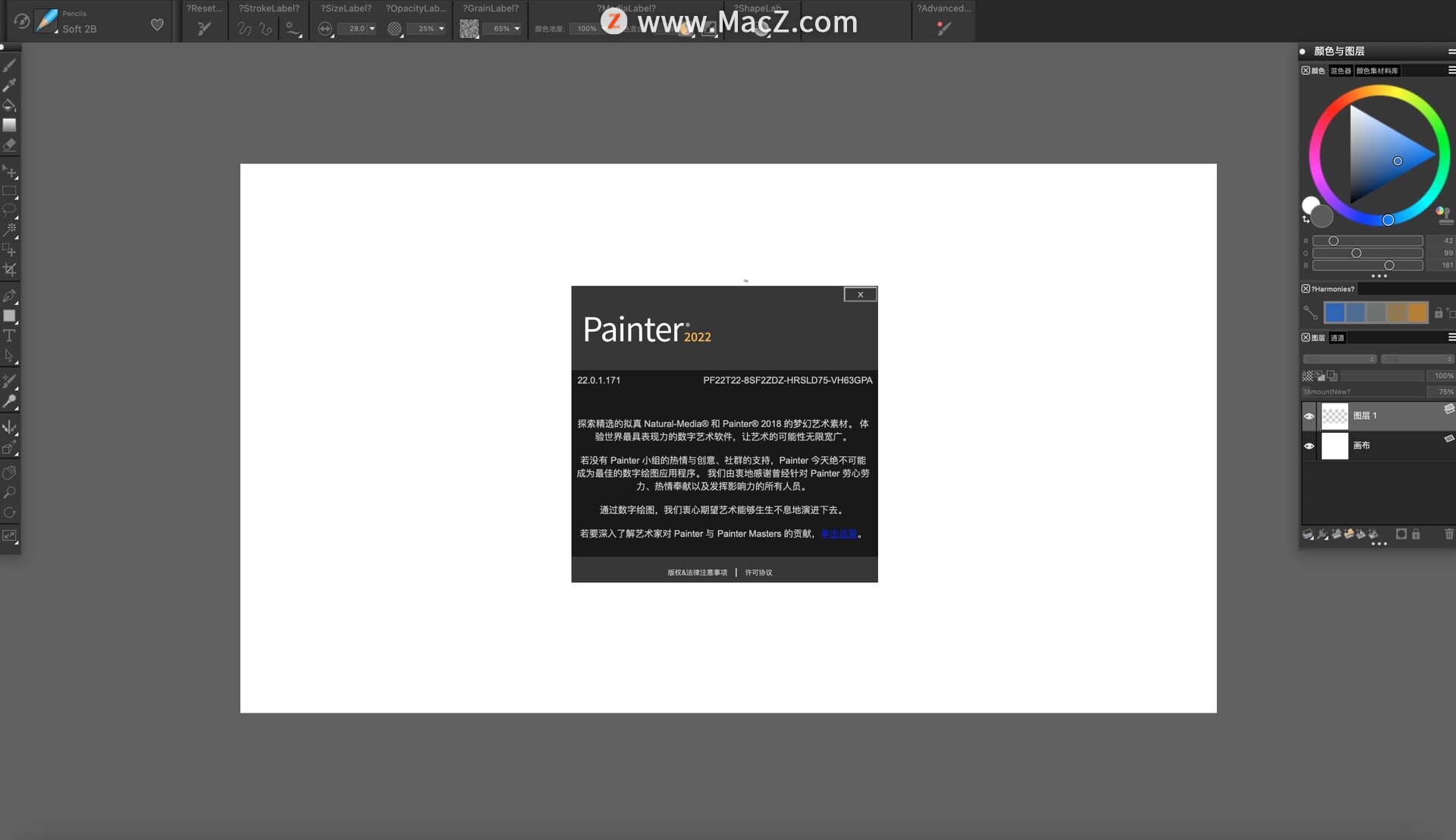Select the Magnifier zoom tool
Image resolution: width=1456 pixels, height=840 pixels.
click(9, 493)
